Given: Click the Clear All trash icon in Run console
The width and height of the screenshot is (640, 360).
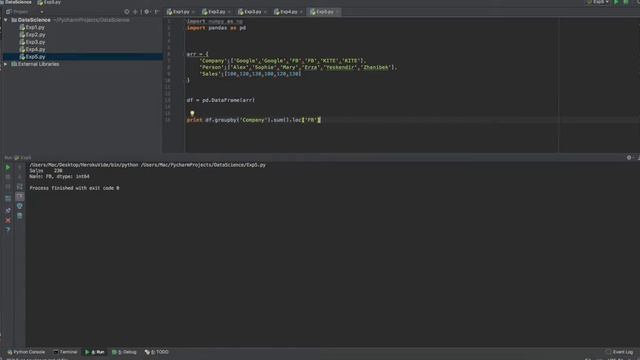Looking at the screenshot, I should (20, 216).
